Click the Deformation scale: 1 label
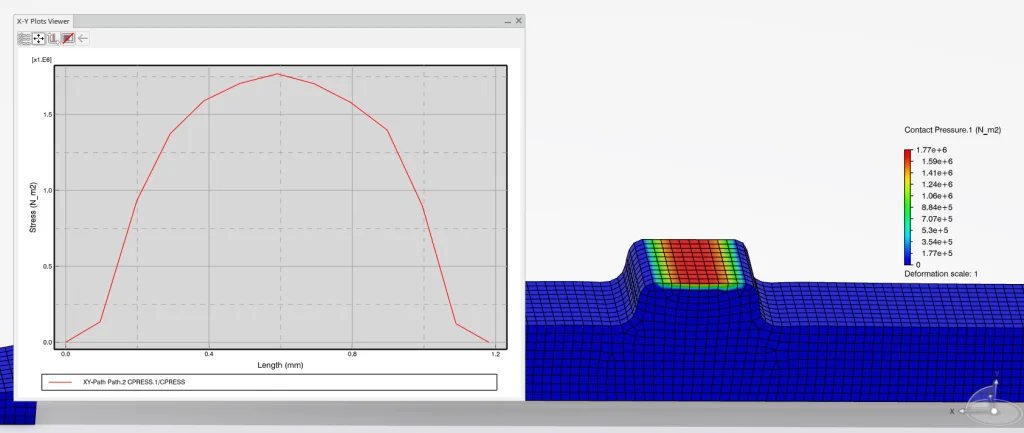The width and height of the screenshot is (1024, 433). (940, 274)
